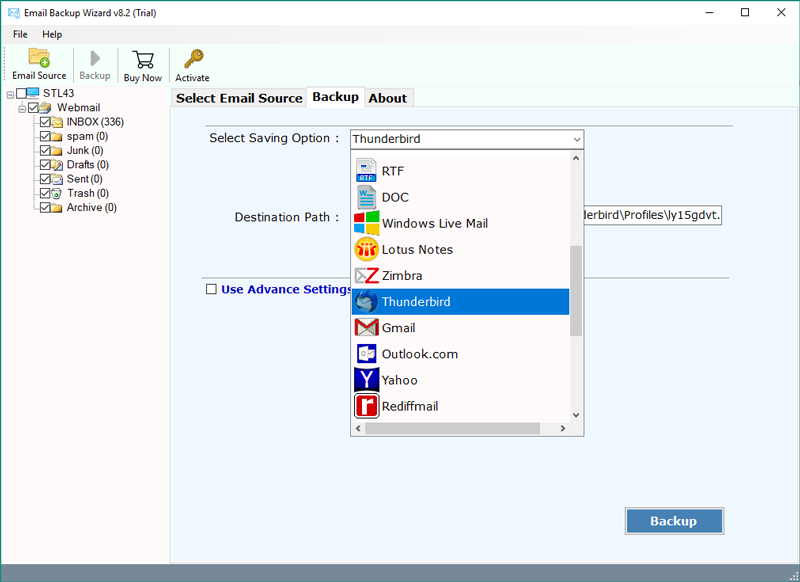The image size is (800, 582).
Task: Click the STL43 computer icon
Action: click(x=33, y=93)
